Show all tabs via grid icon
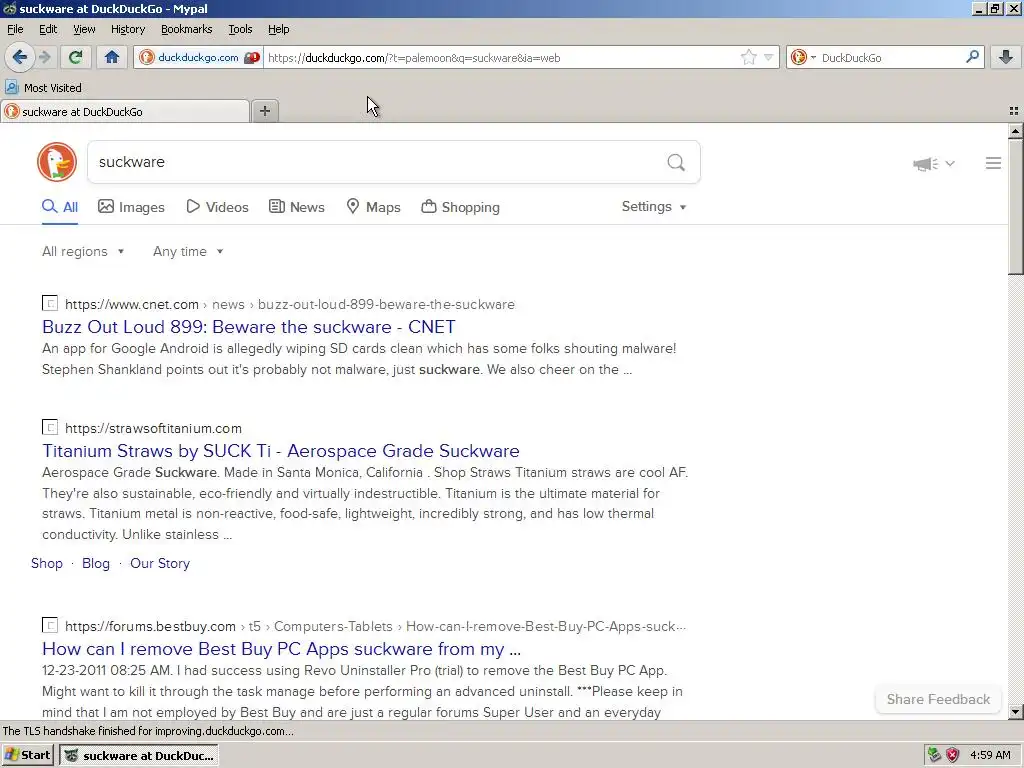The image size is (1024, 768). point(1014,111)
